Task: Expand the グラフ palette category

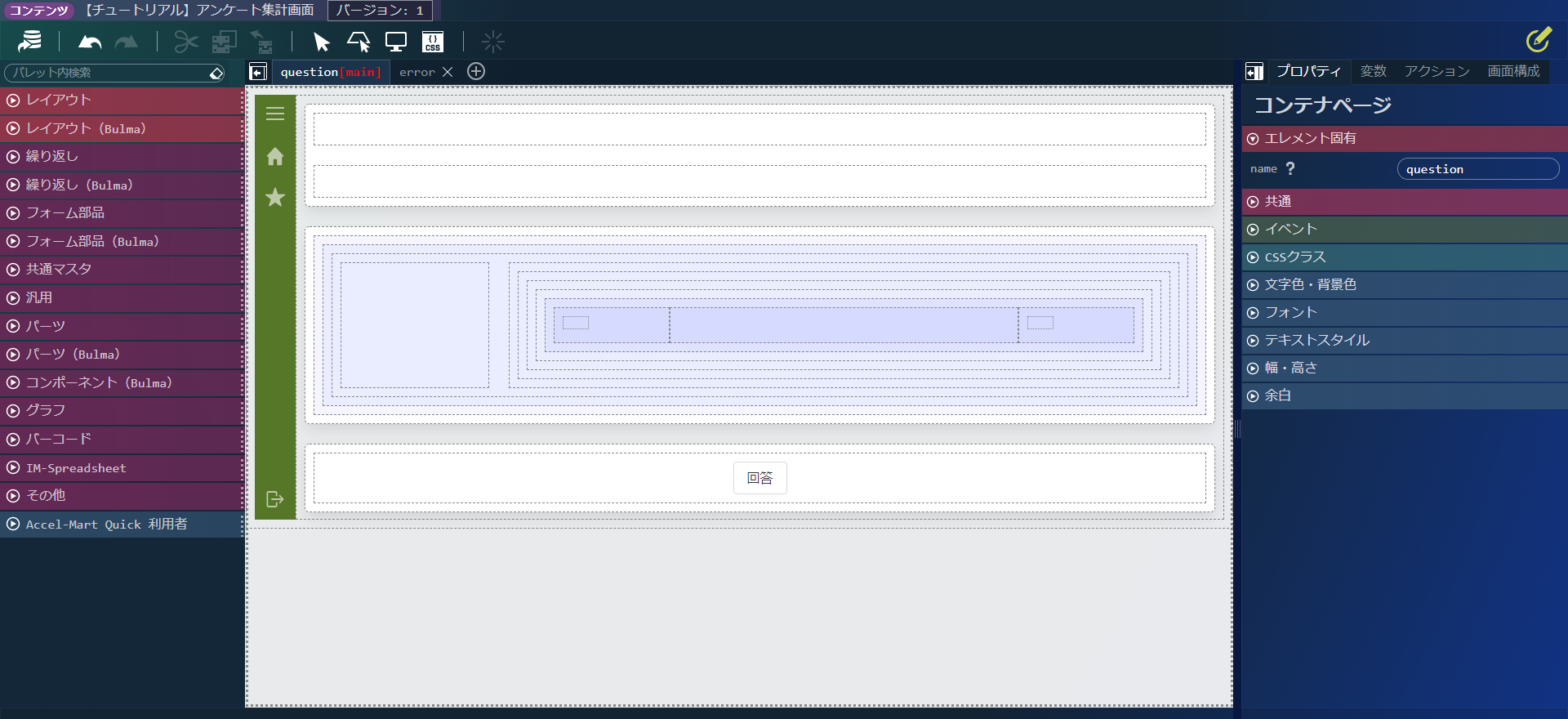Action: [x=122, y=410]
